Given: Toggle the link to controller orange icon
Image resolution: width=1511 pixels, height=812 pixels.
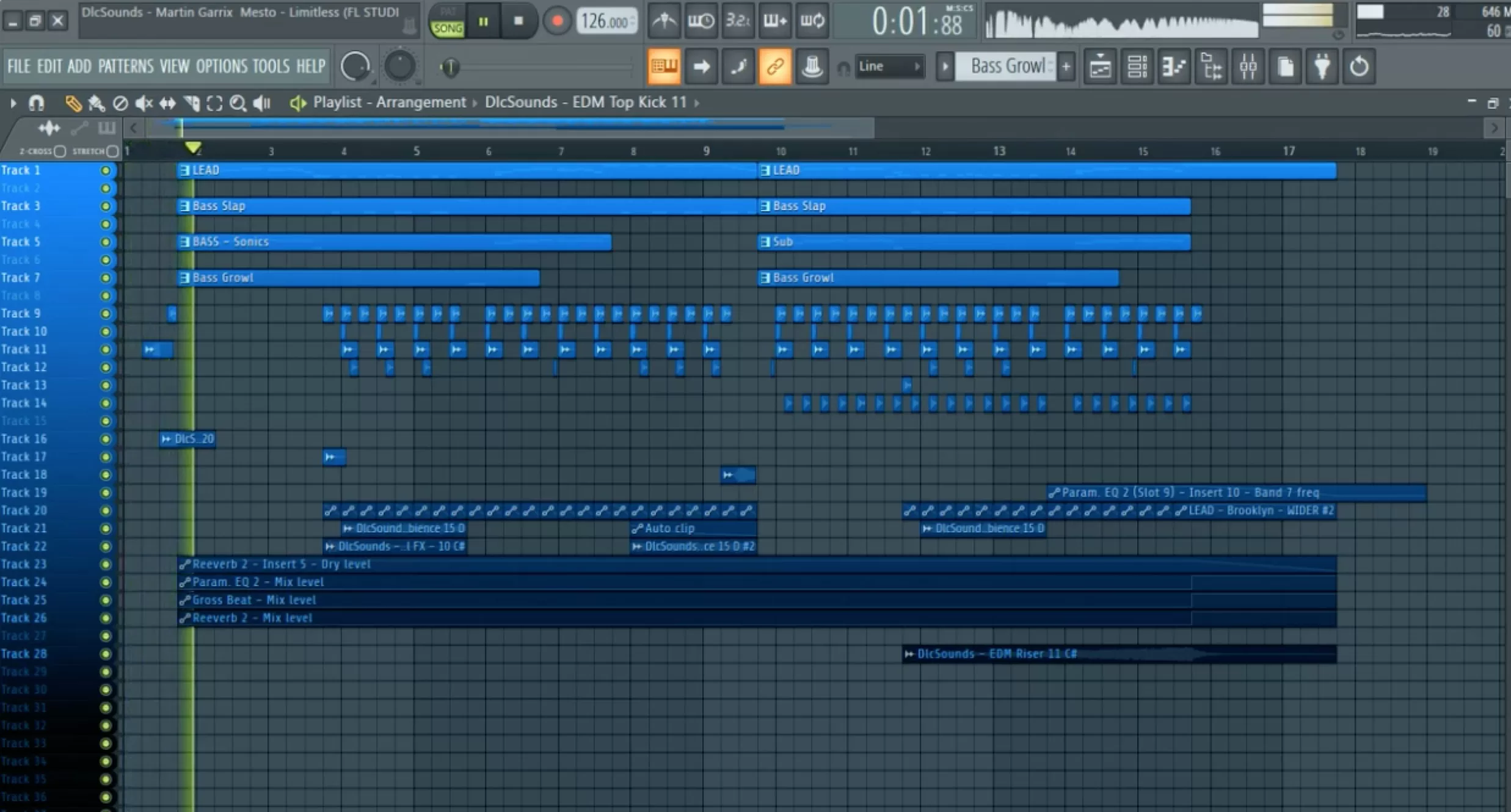Looking at the screenshot, I should (x=775, y=66).
